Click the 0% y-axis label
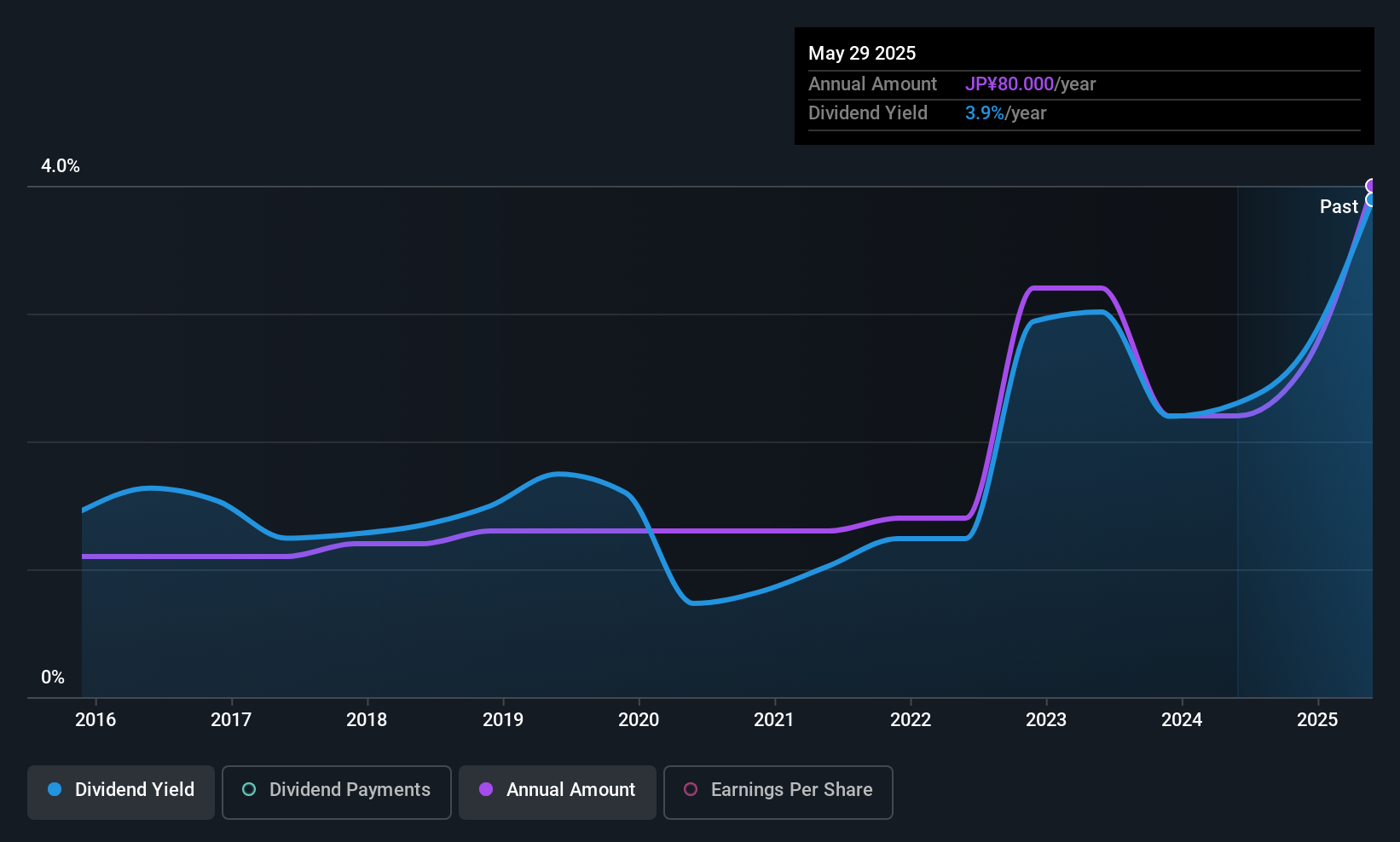The image size is (1400, 842). tap(53, 678)
